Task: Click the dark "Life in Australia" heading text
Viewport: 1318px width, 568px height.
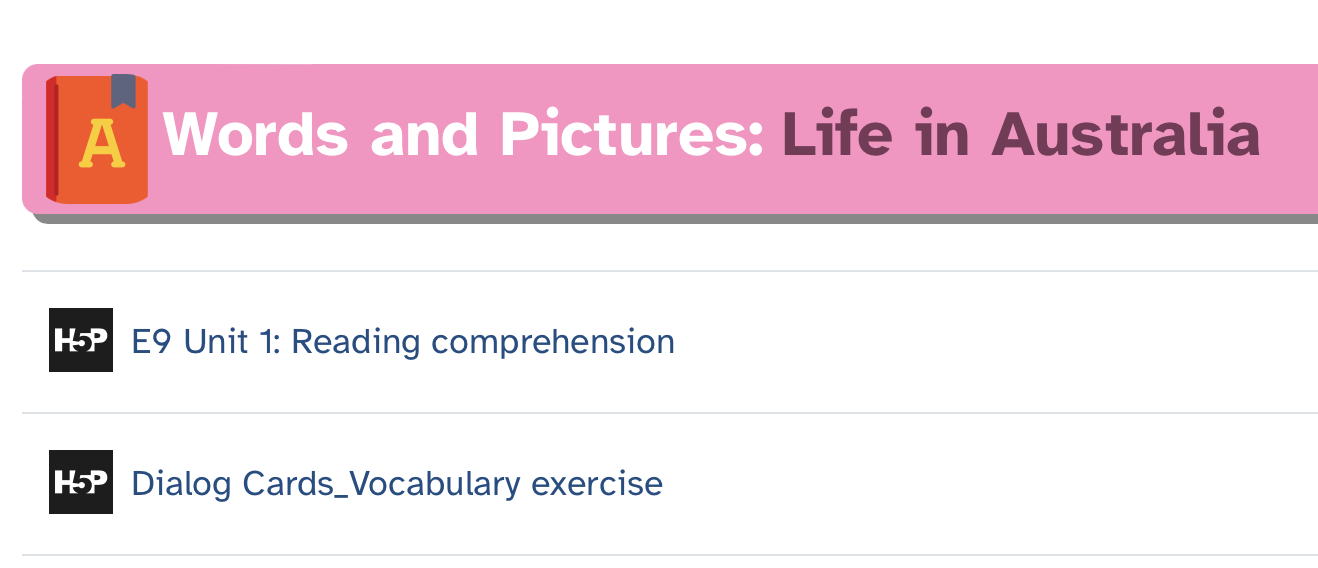Action: 1020,134
